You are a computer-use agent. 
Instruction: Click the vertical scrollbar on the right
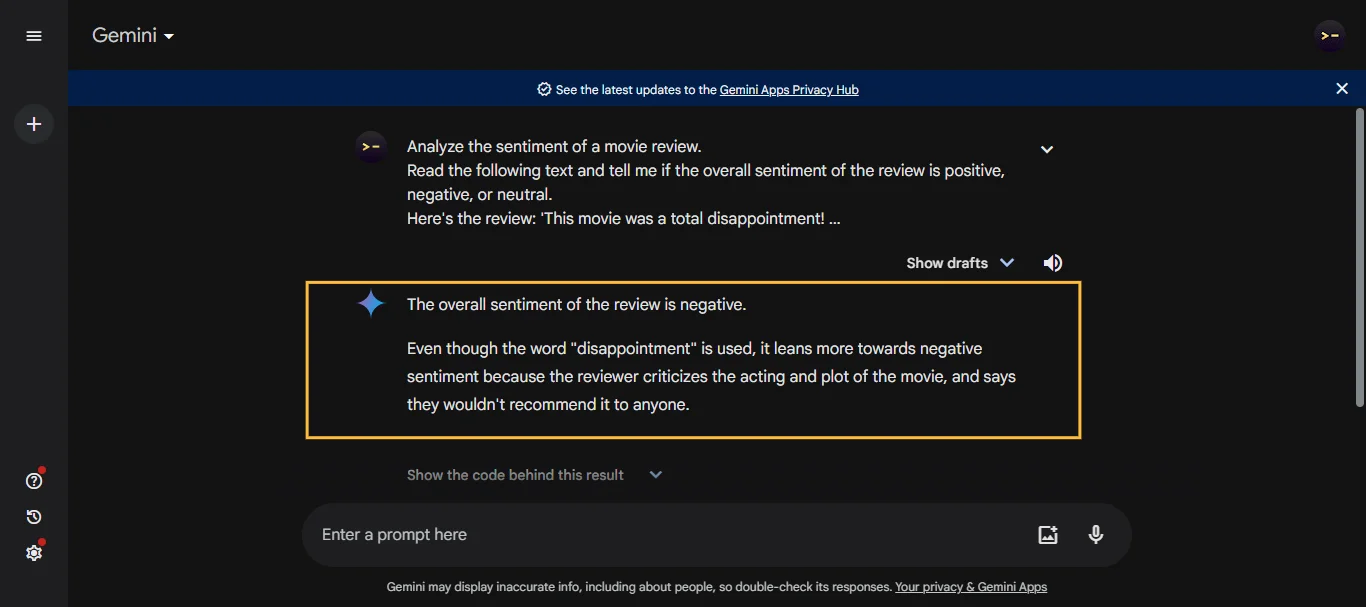[x=1361, y=255]
